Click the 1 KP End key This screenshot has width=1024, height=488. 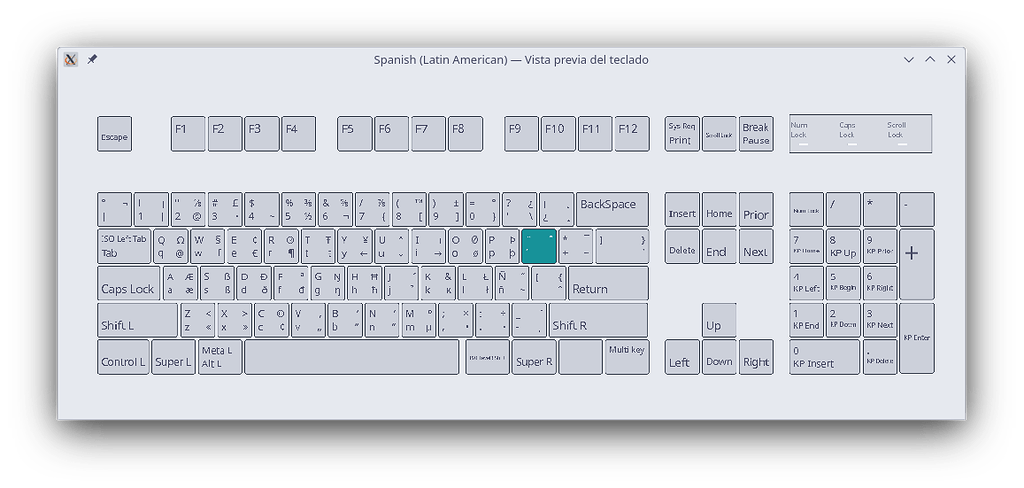click(x=807, y=320)
